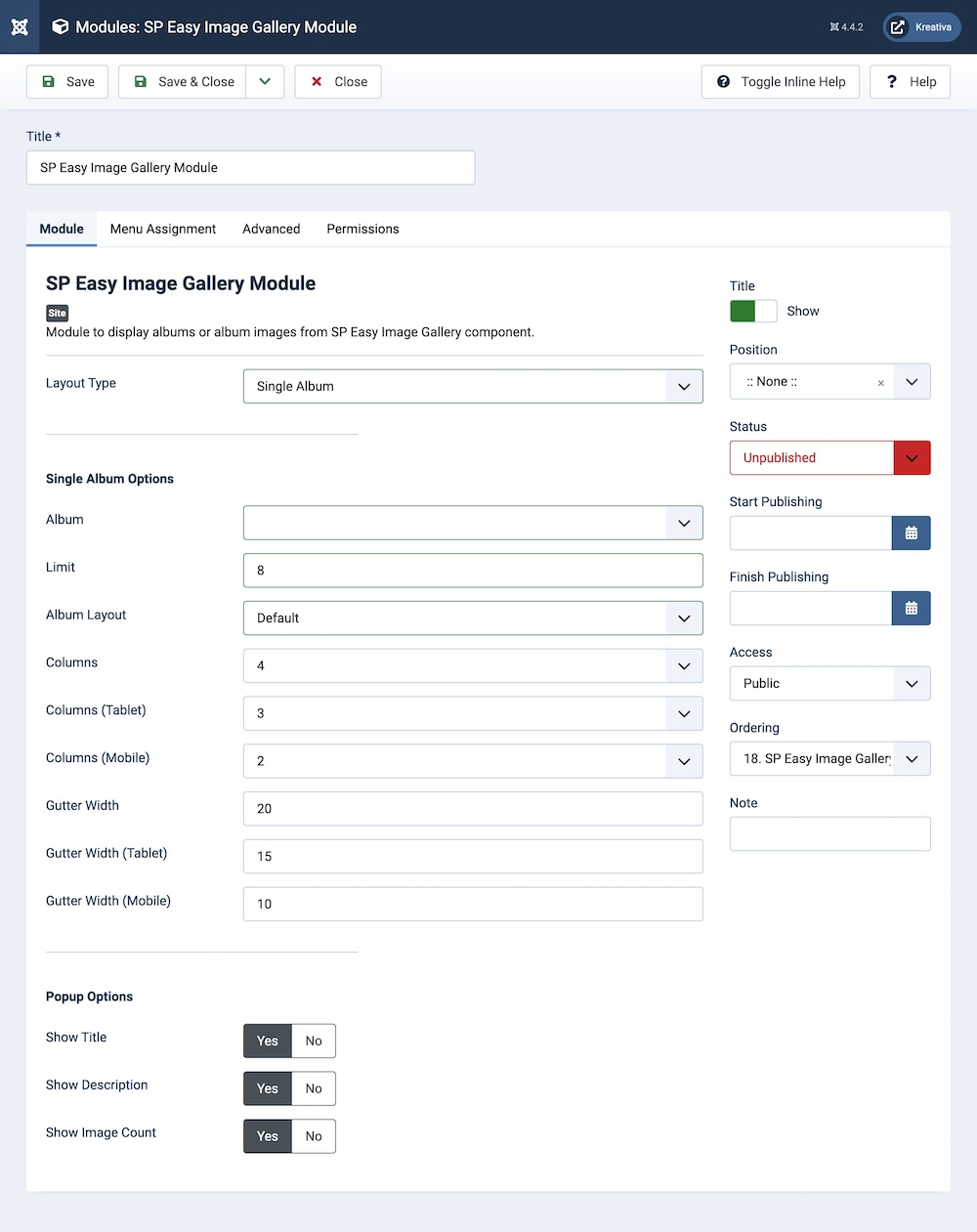977x1232 pixels.
Task: Set Show Title to No
Action: tap(313, 1041)
